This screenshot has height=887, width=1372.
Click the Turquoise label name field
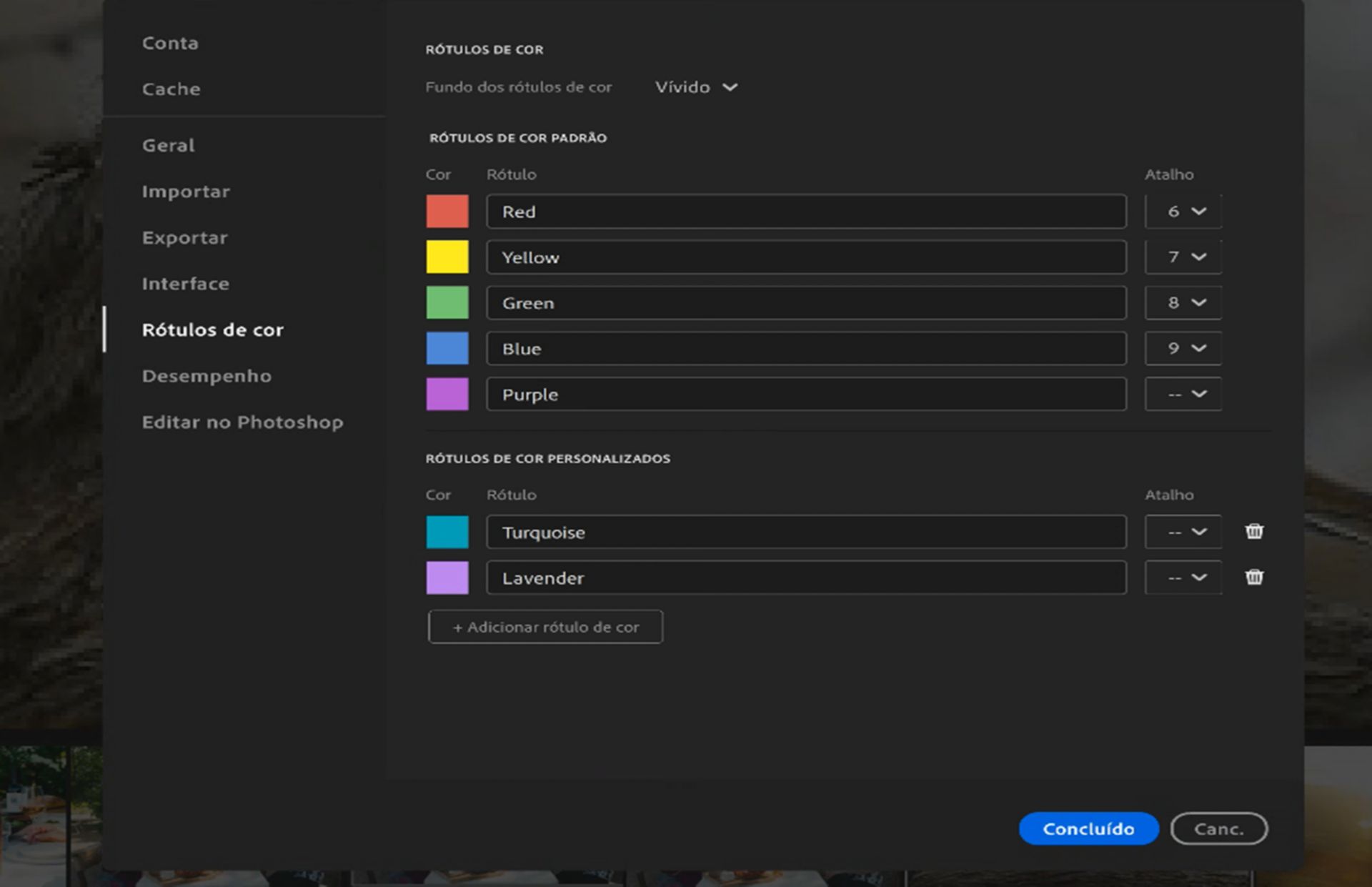click(x=806, y=532)
